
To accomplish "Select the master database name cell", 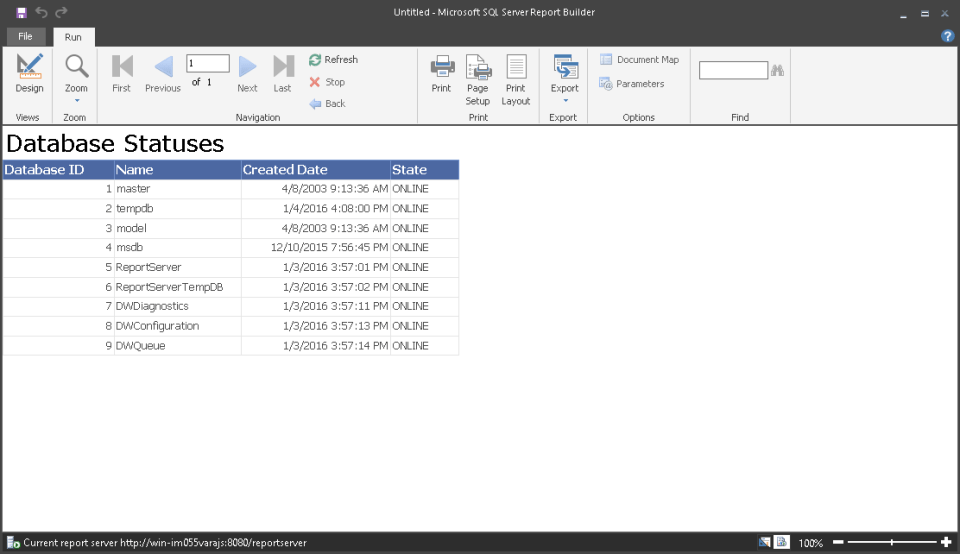I will click(x=178, y=189).
